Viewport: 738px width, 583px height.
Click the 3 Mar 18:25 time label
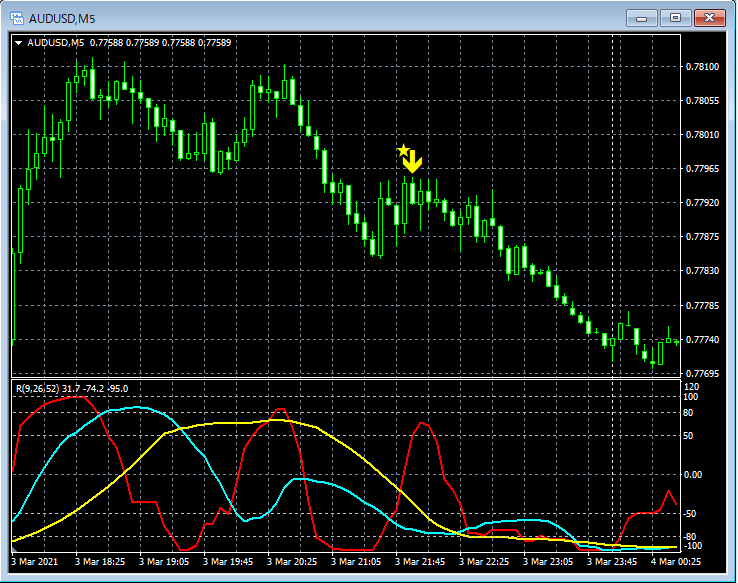point(100,562)
